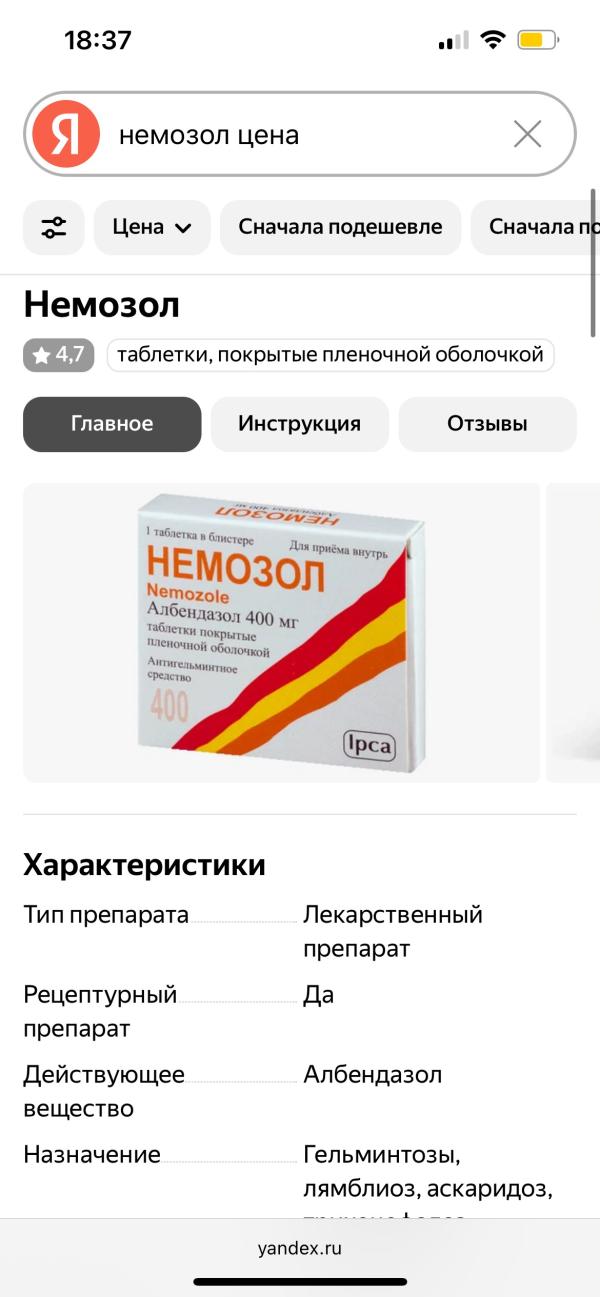Tap the Wi-Fi icon in status bar
Viewport: 600px width, 1297px height.
492,41
